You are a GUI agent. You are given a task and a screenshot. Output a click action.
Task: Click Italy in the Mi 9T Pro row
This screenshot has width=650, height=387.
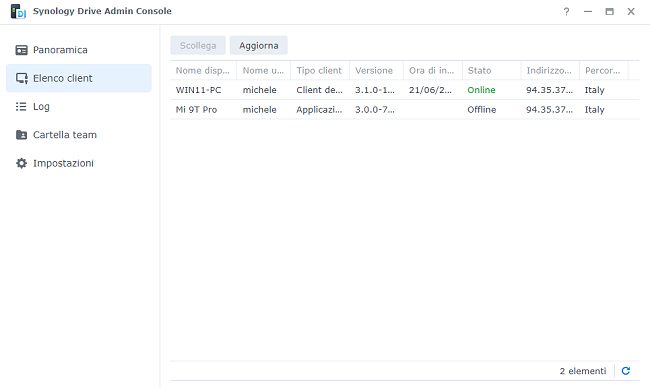click(x=594, y=110)
